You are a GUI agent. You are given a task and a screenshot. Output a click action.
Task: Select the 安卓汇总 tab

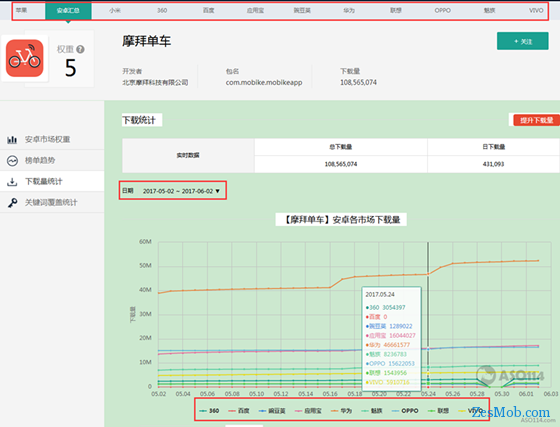(x=68, y=11)
